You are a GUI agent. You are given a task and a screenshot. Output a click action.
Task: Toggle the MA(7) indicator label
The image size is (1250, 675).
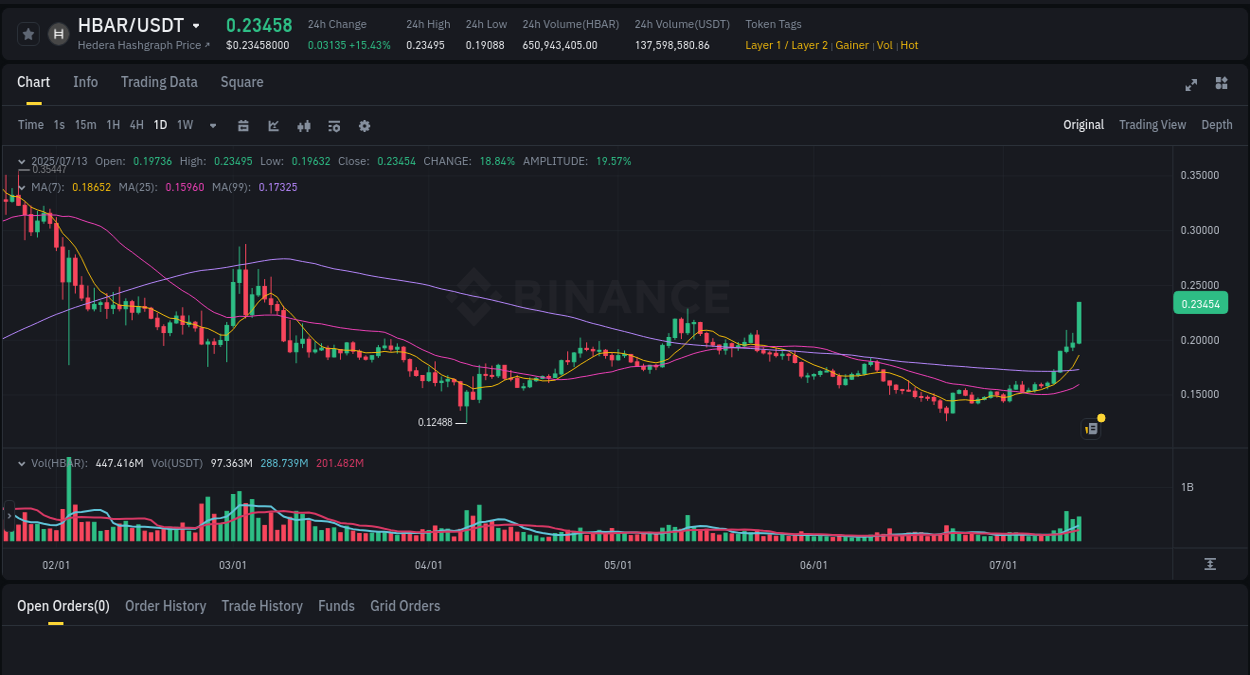point(77,187)
